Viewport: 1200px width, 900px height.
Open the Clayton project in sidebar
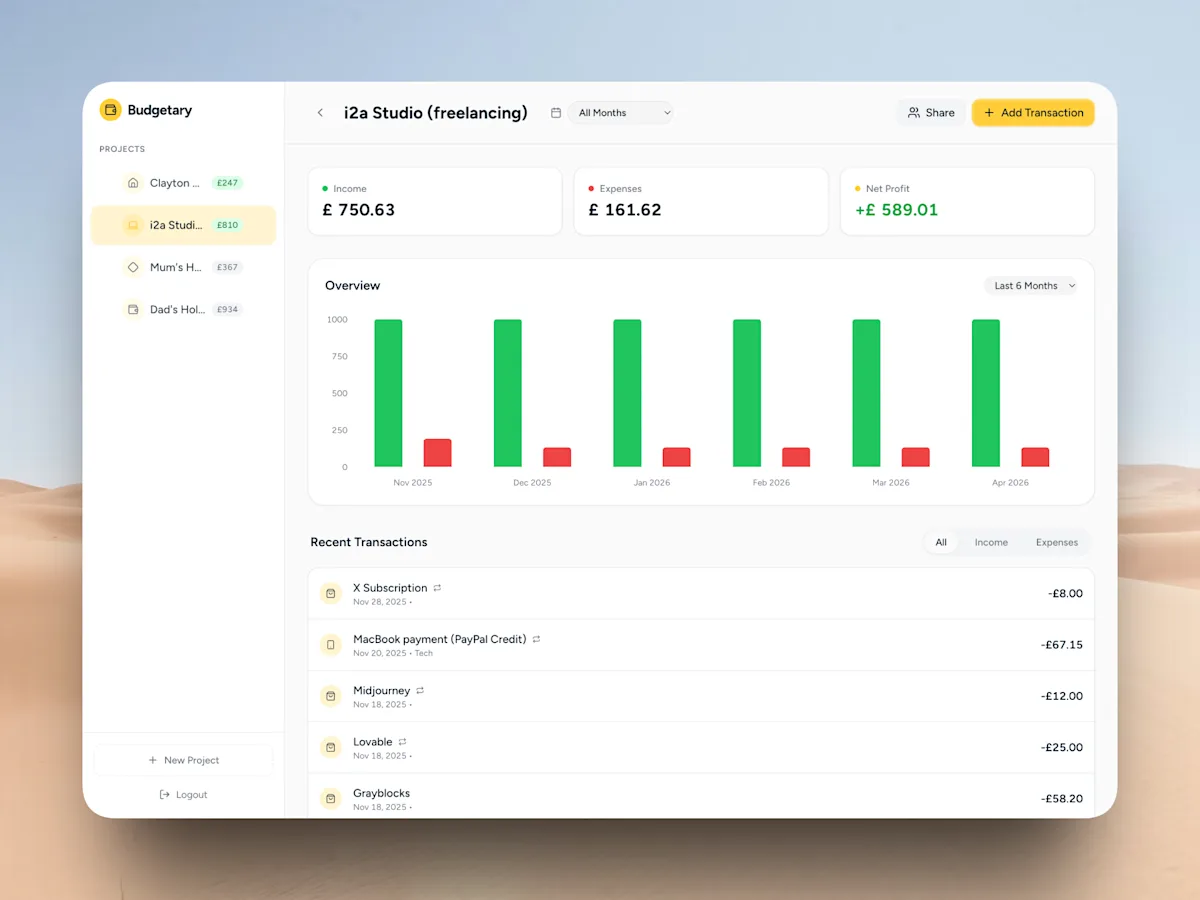(183, 183)
